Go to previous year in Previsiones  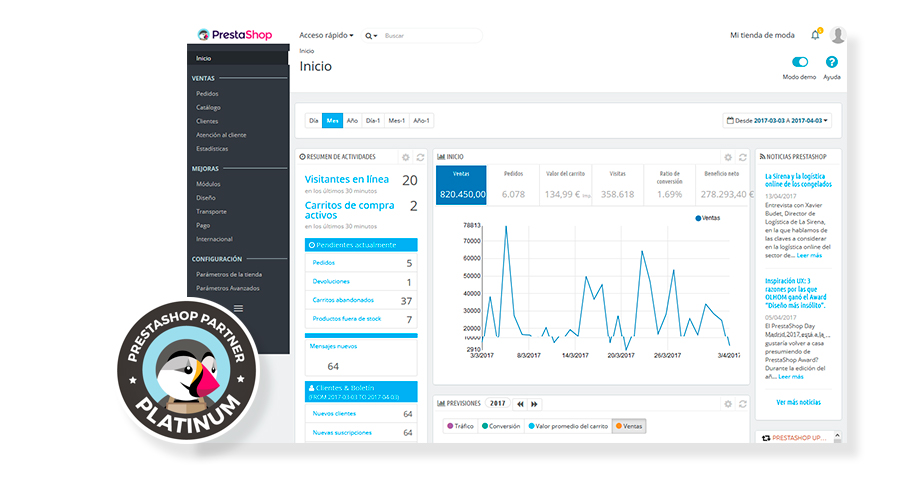click(x=520, y=404)
